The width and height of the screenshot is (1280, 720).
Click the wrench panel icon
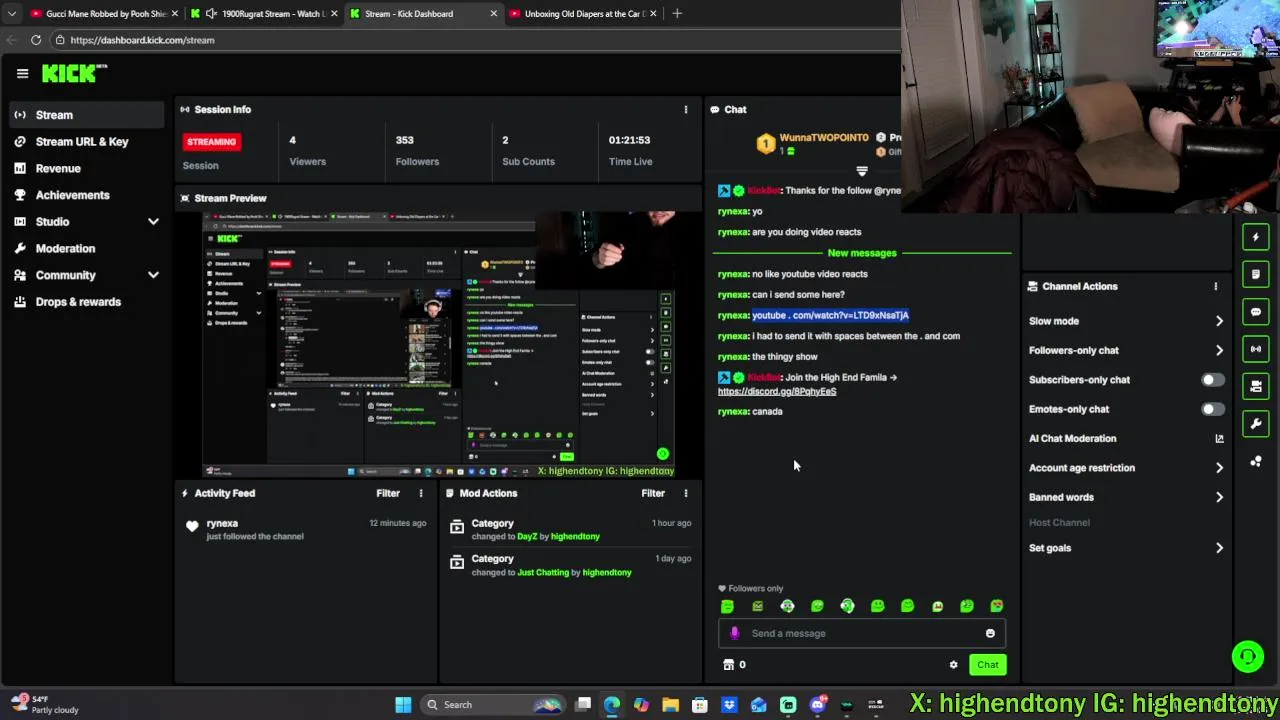1256,424
